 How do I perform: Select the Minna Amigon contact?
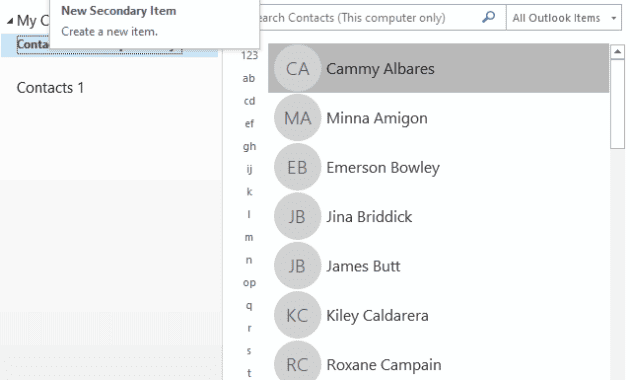(x=438, y=118)
